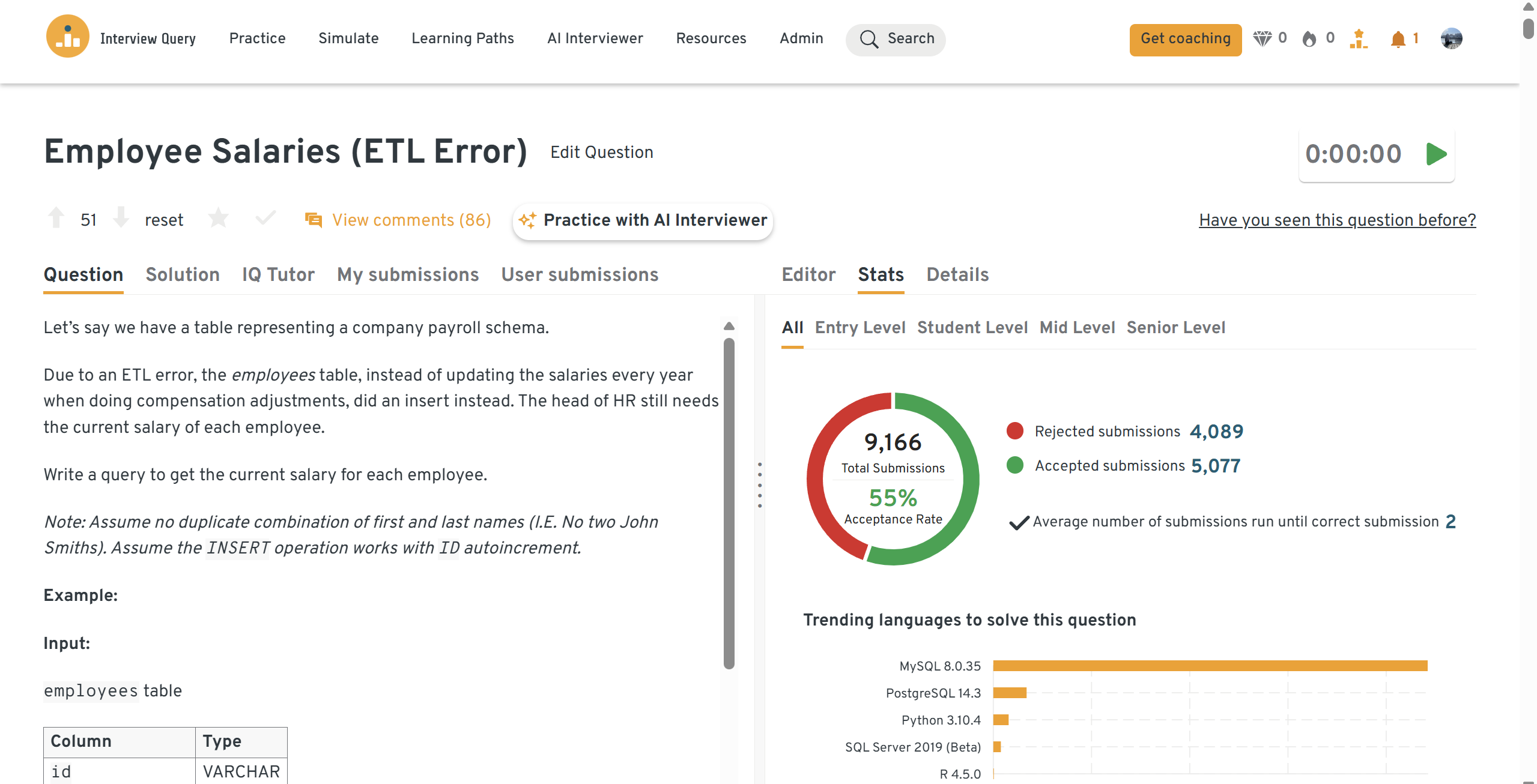The height and width of the screenshot is (784, 1537).
Task: Click the question panel scroll-up arrow
Action: 729,326
